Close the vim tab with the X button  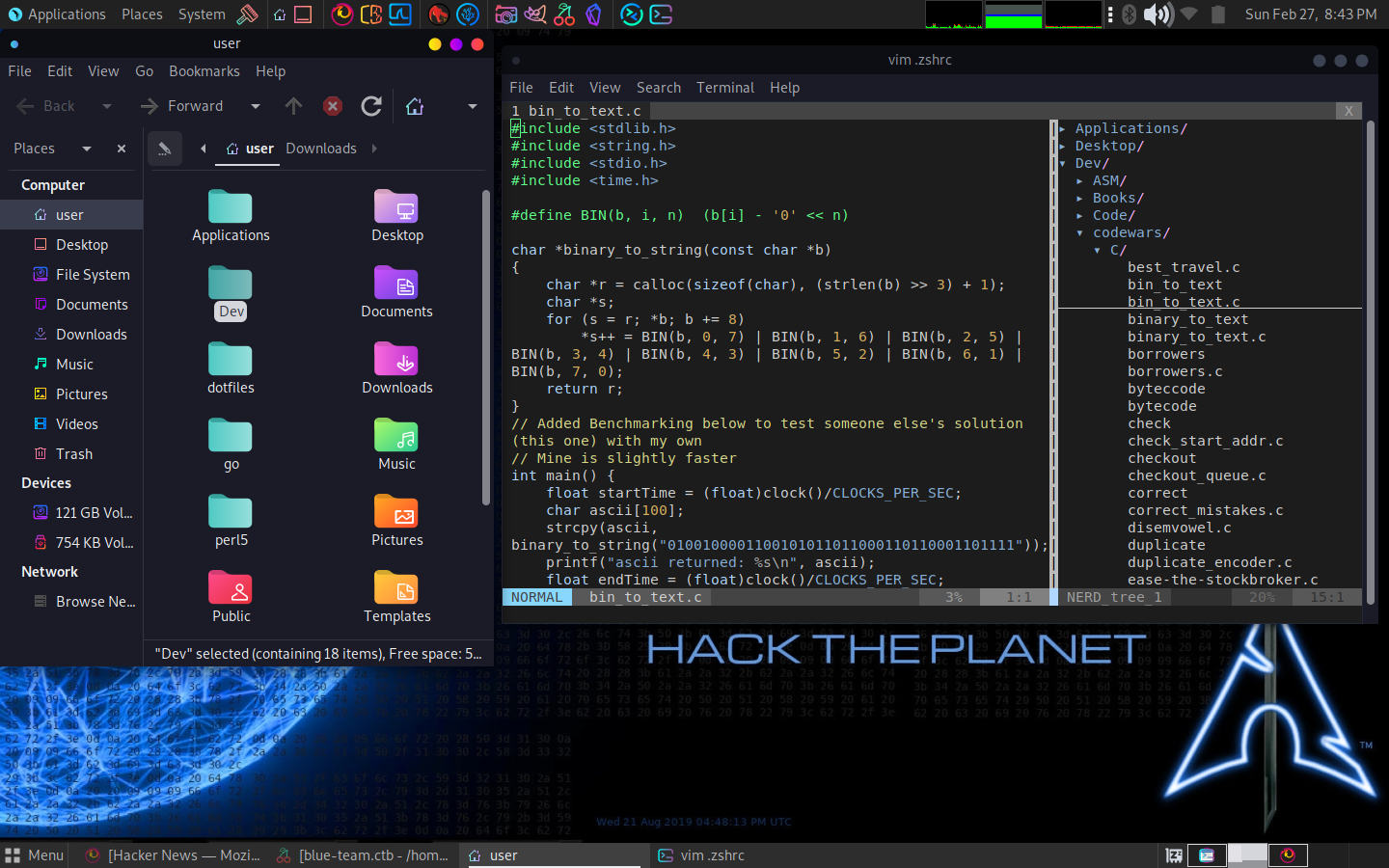click(1348, 111)
